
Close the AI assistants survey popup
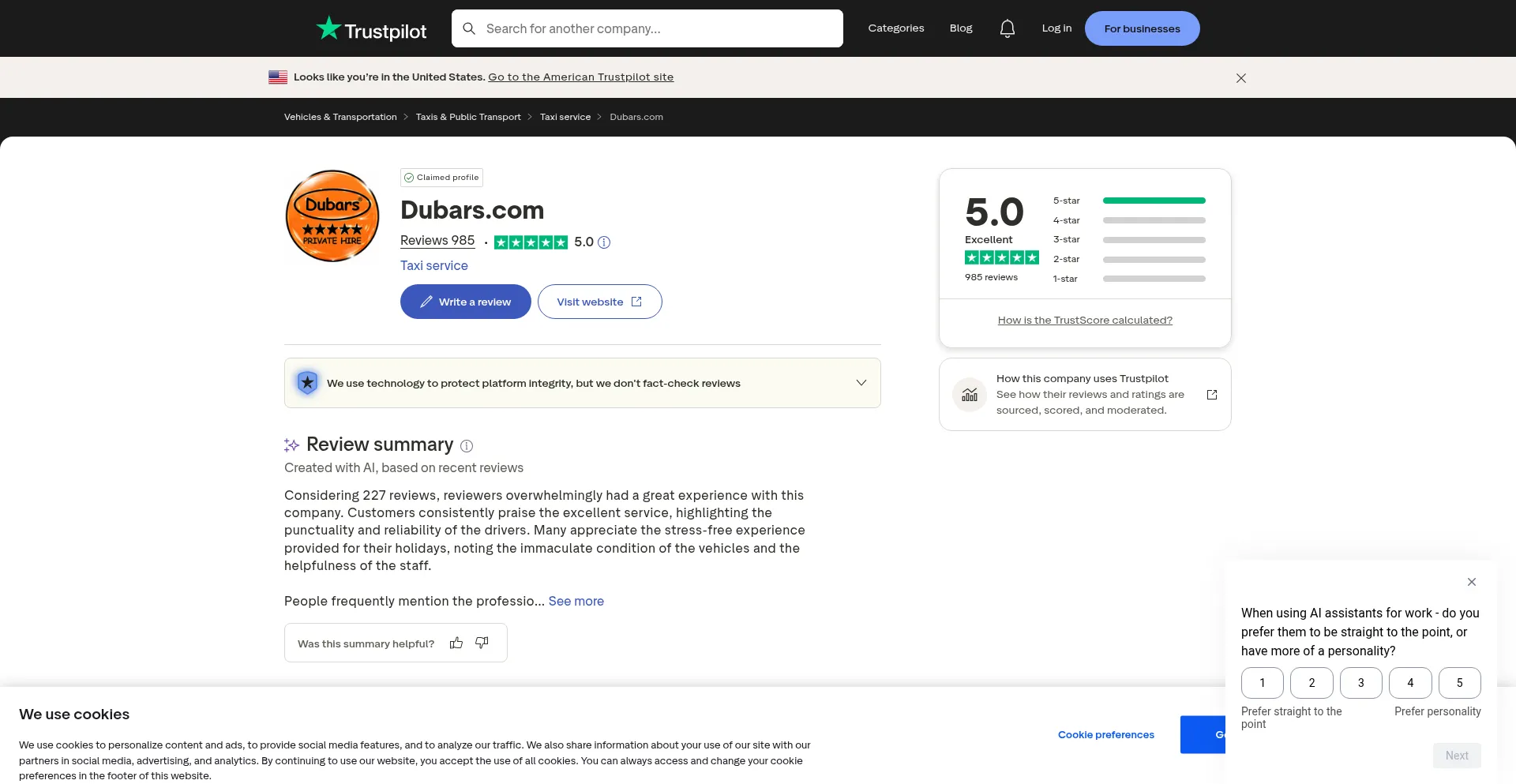1472,582
